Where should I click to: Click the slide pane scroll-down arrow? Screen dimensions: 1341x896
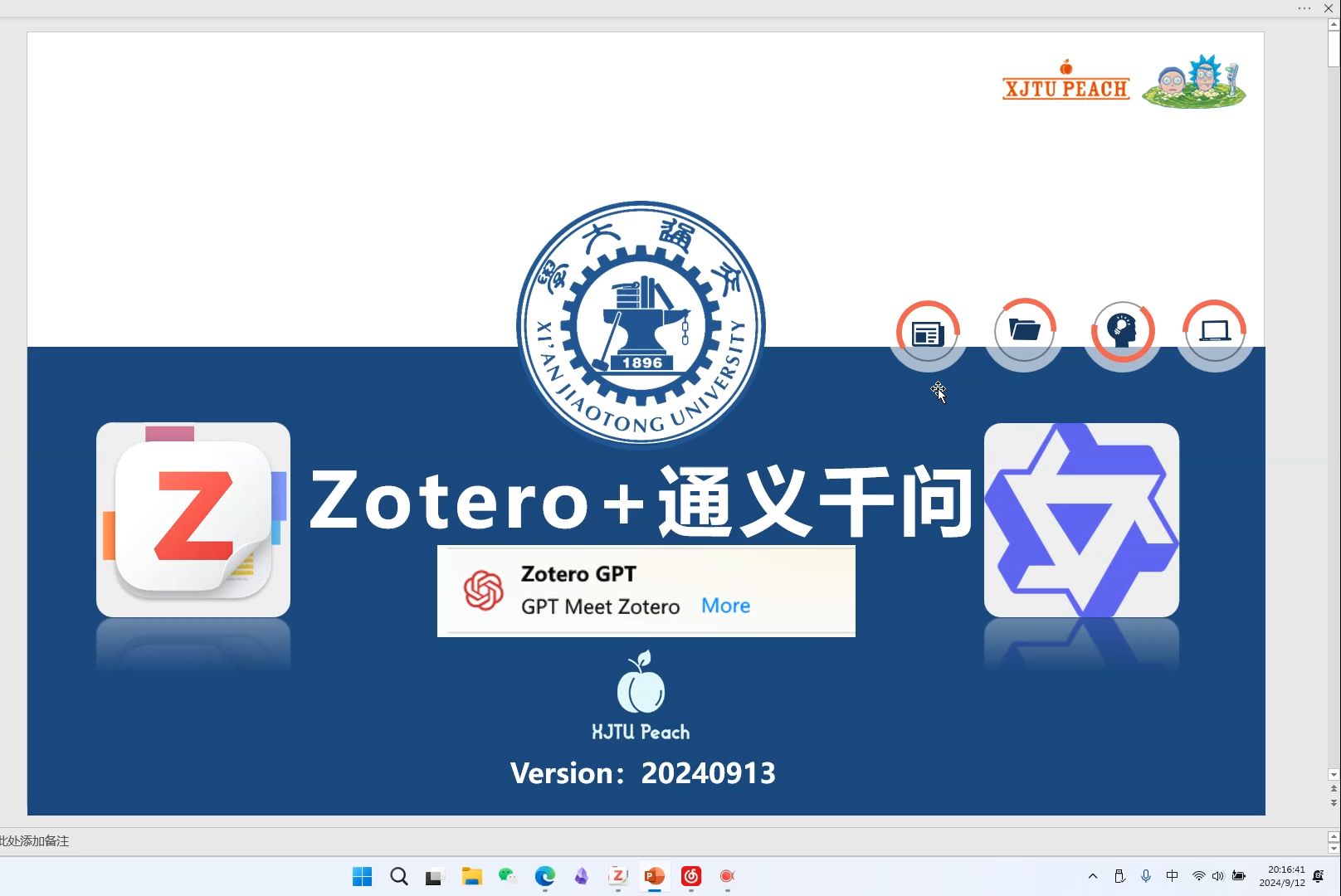[1334, 775]
